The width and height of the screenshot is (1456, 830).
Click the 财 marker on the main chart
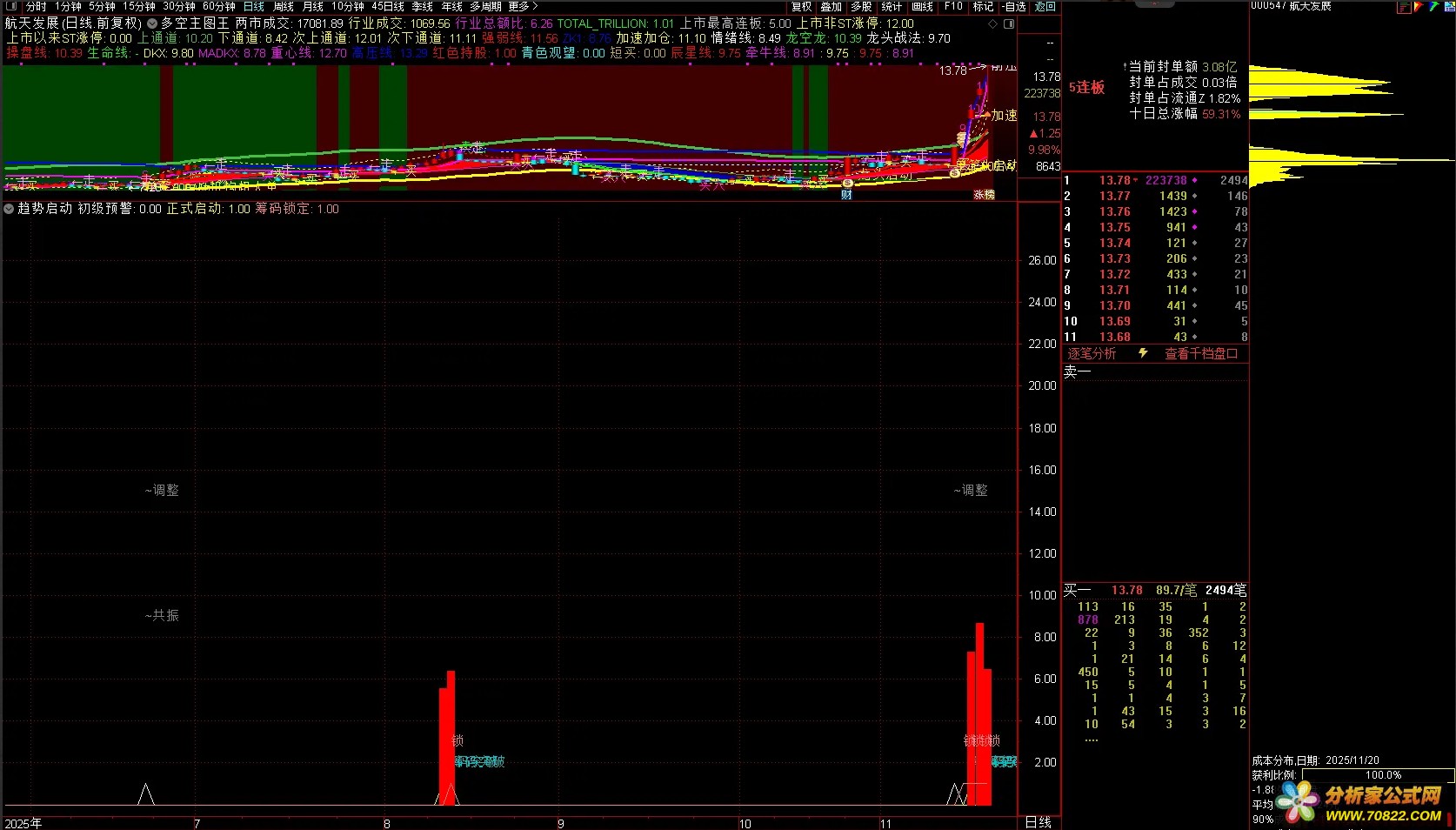(845, 195)
